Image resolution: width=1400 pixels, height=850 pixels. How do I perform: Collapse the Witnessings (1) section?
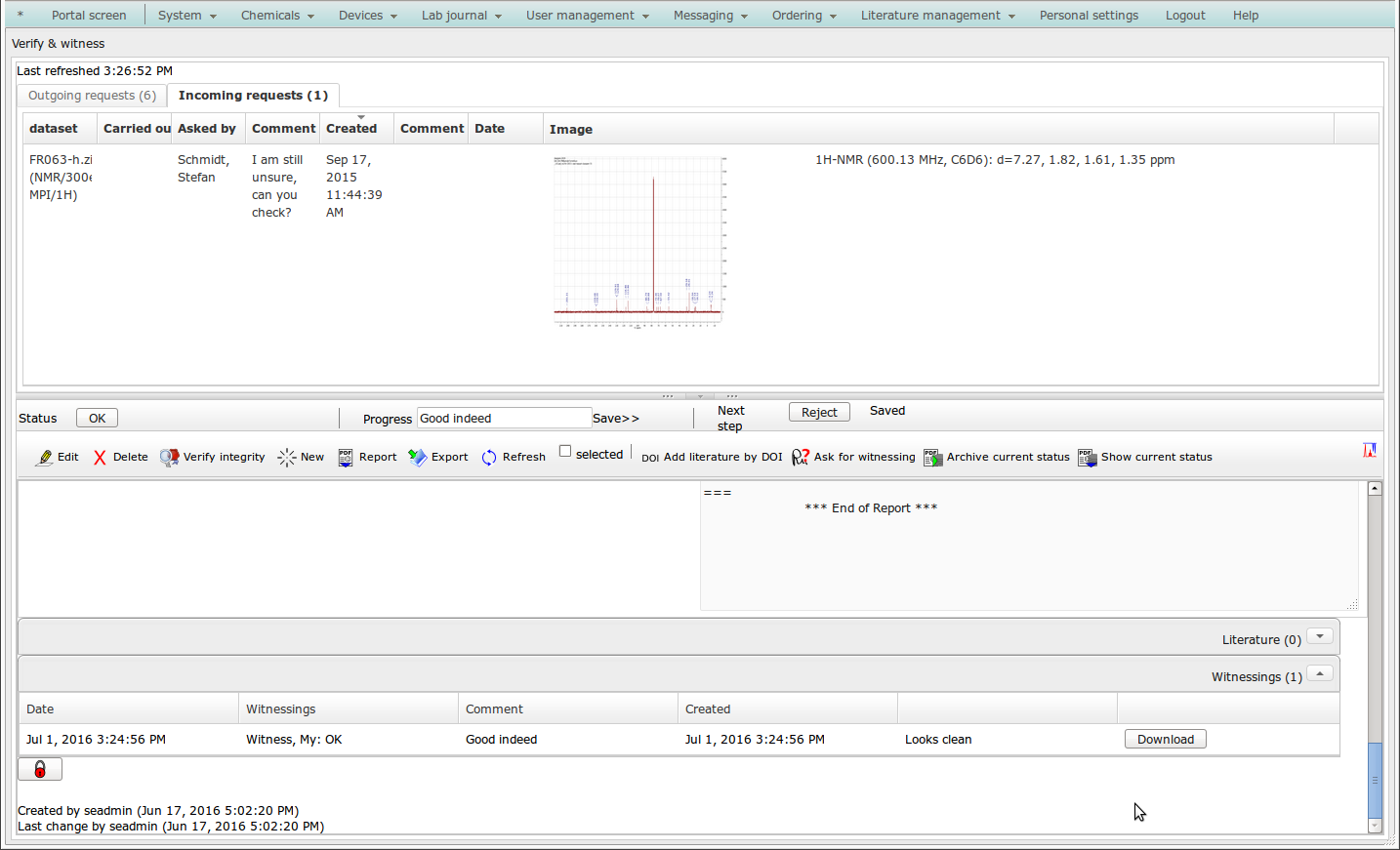(1319, 673)
